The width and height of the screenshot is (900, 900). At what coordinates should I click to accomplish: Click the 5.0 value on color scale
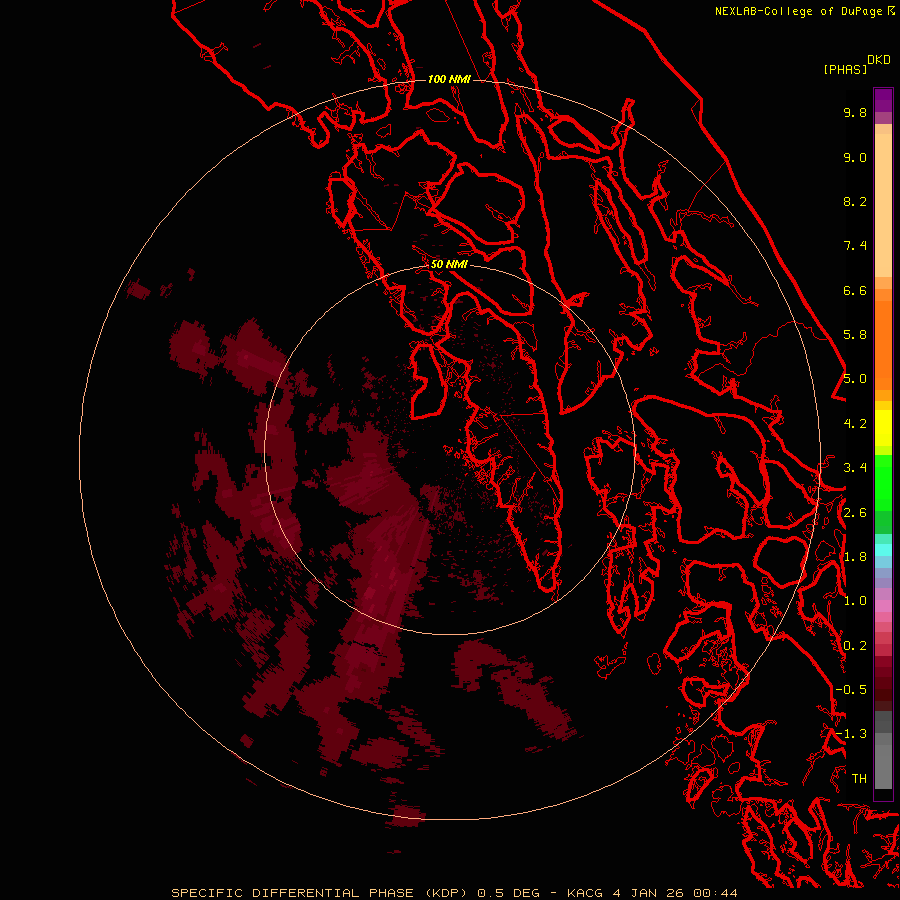[855, 379]
